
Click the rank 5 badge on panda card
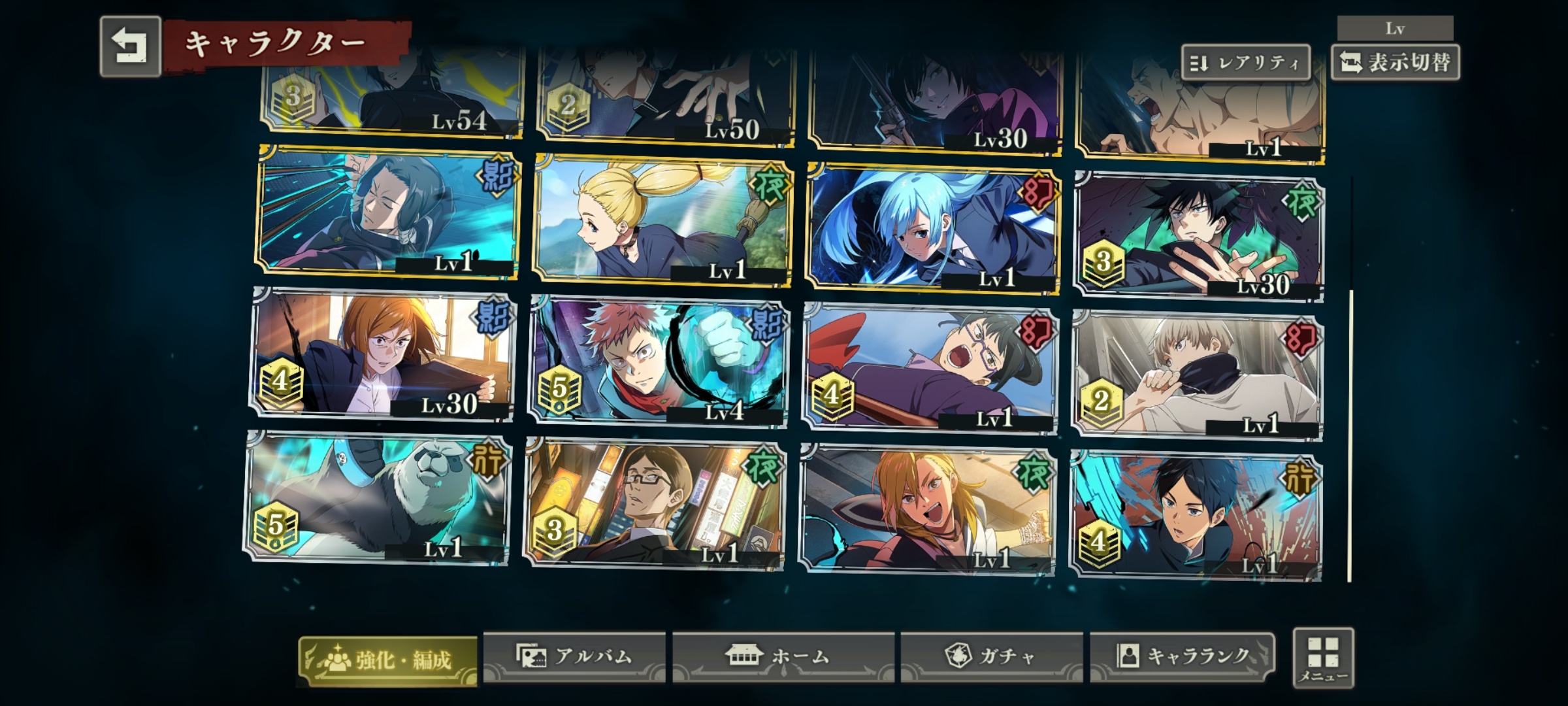pos(275,526)
